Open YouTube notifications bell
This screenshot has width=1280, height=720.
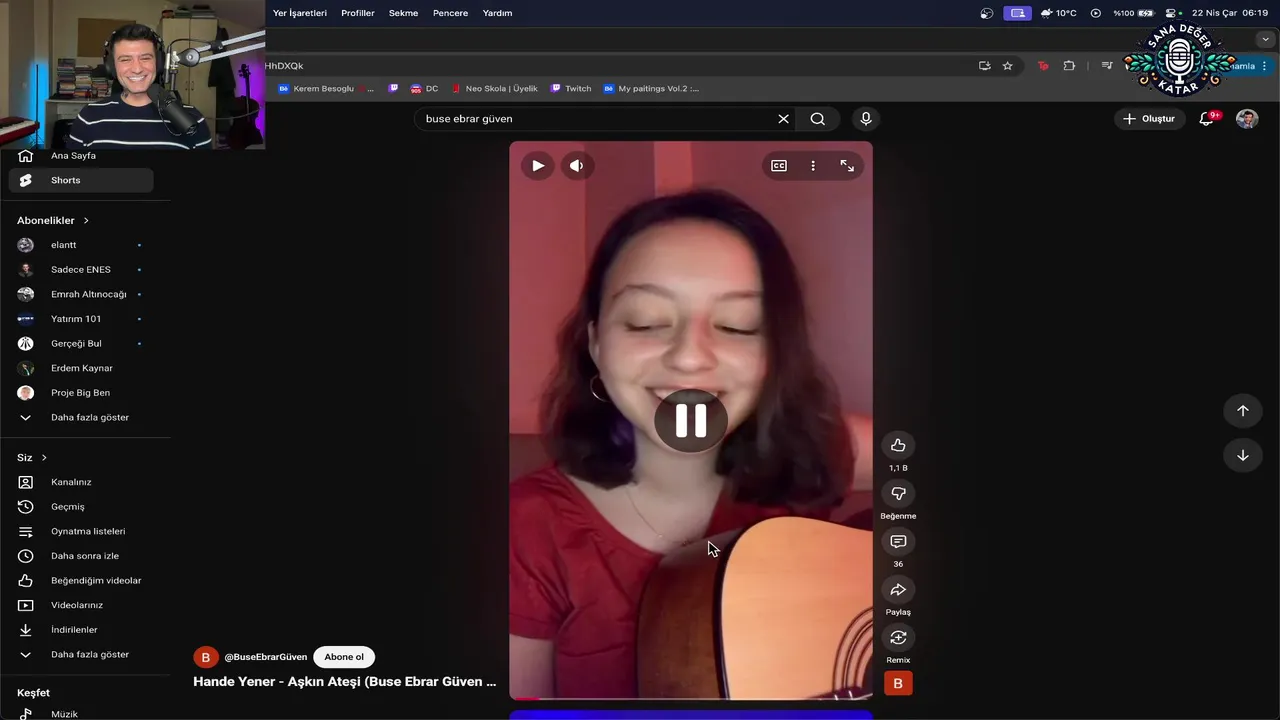point(1207,119)
